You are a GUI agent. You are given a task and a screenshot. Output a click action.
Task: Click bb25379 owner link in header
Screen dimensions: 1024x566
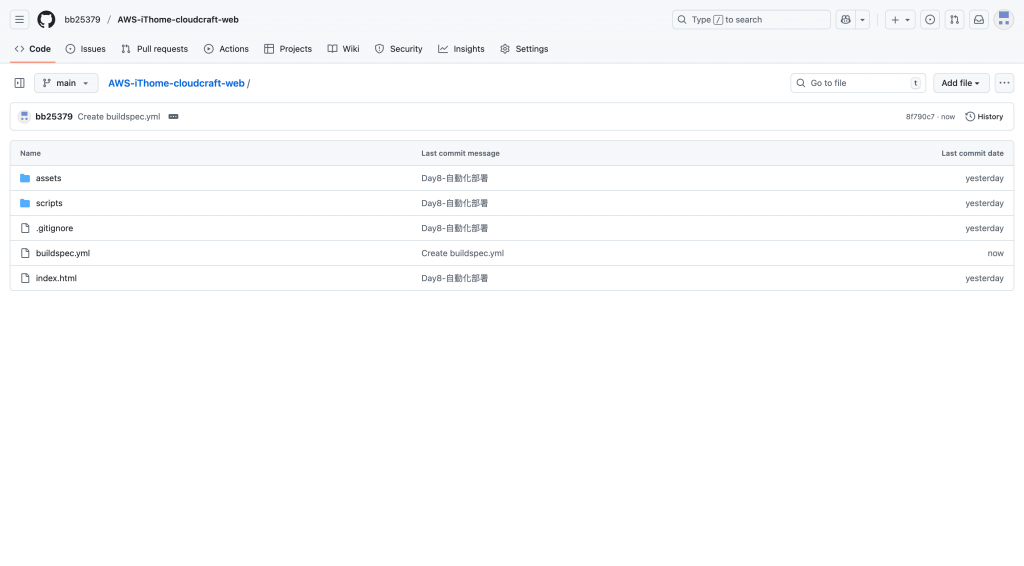click(82, 20)
